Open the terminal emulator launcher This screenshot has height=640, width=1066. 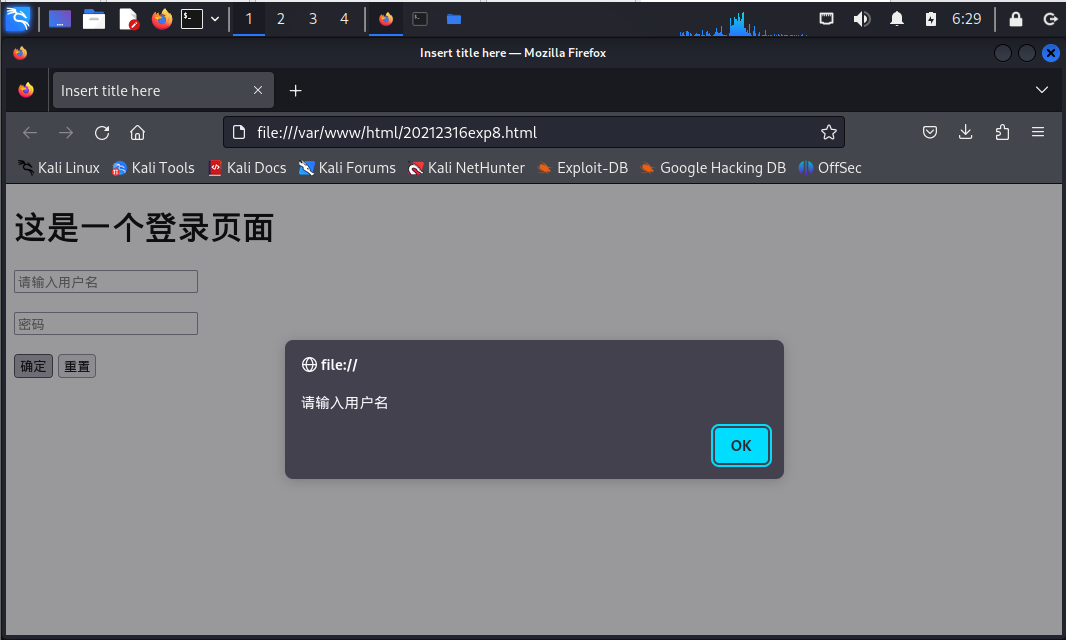(192, 19)
